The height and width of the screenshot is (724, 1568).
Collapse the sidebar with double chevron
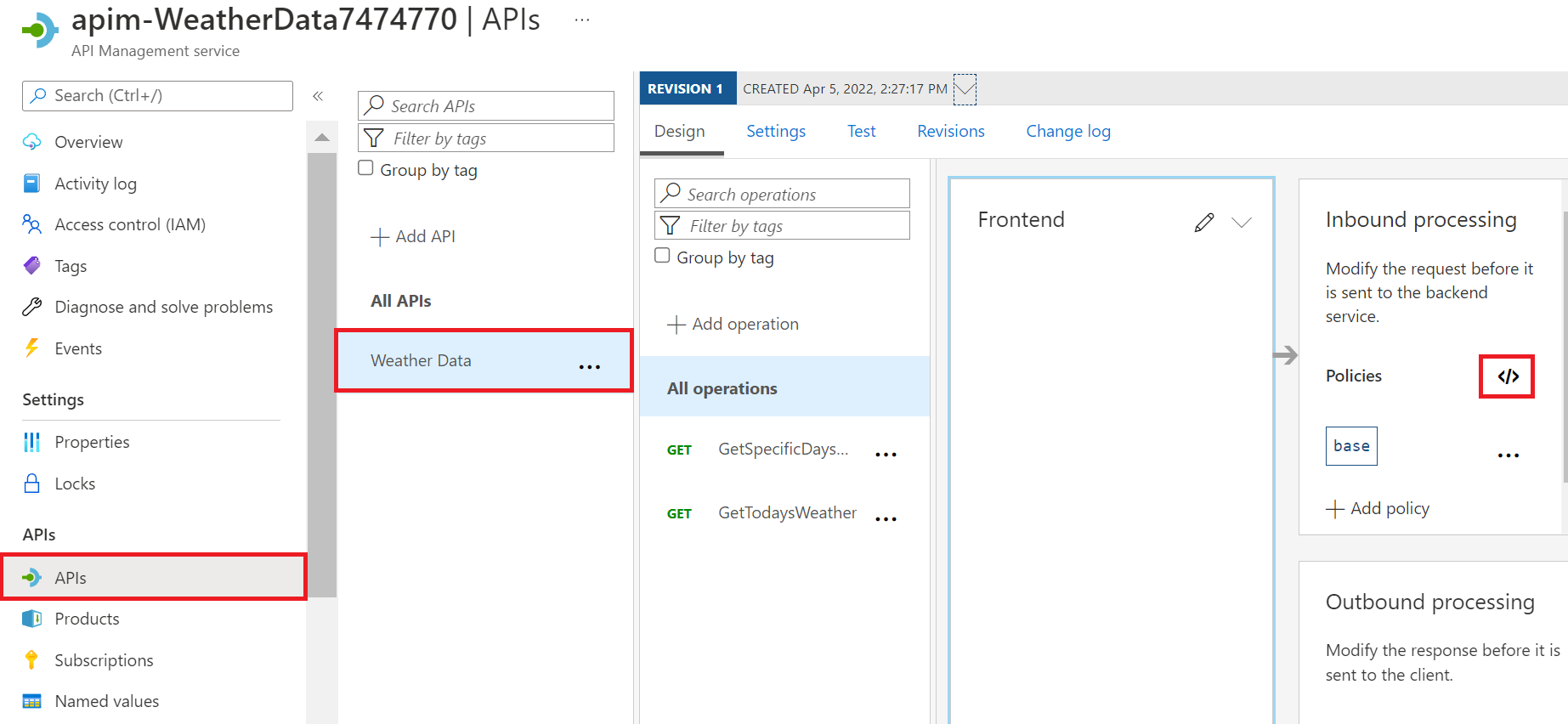tap(318, 96)
